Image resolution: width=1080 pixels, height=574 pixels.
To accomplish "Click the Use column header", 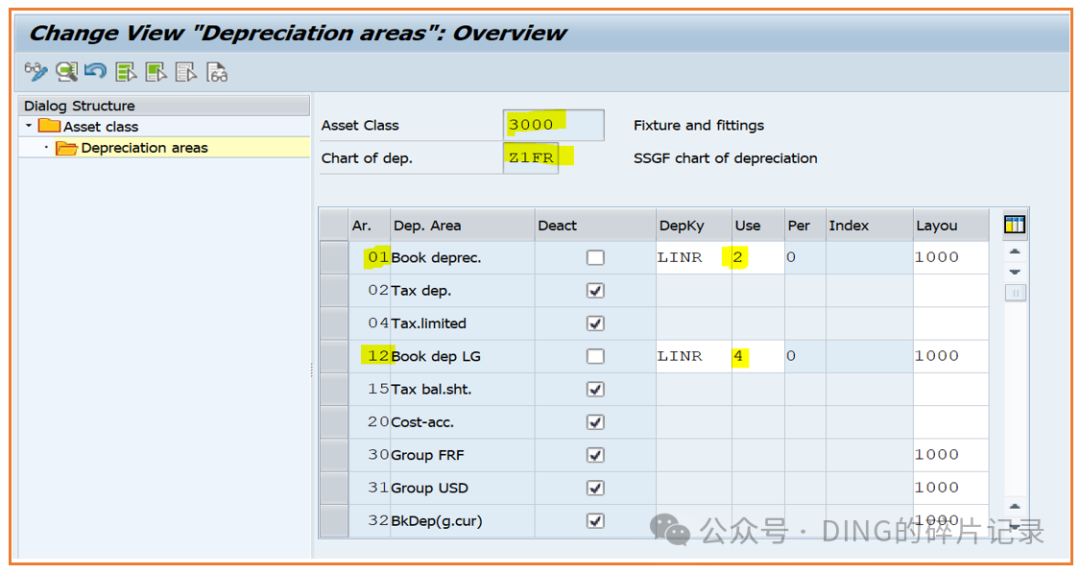I will (758, 225).
